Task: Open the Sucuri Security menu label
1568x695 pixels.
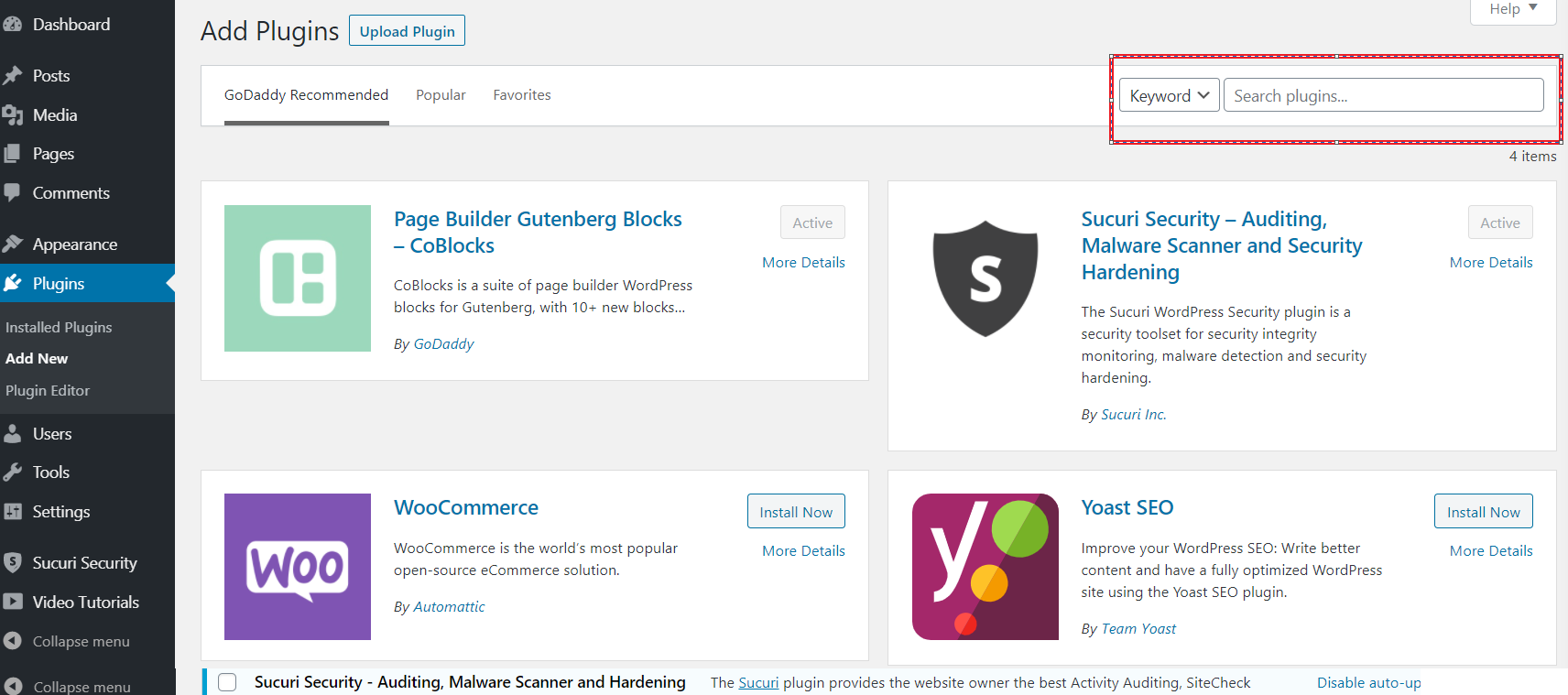Action: coord(85,563)
